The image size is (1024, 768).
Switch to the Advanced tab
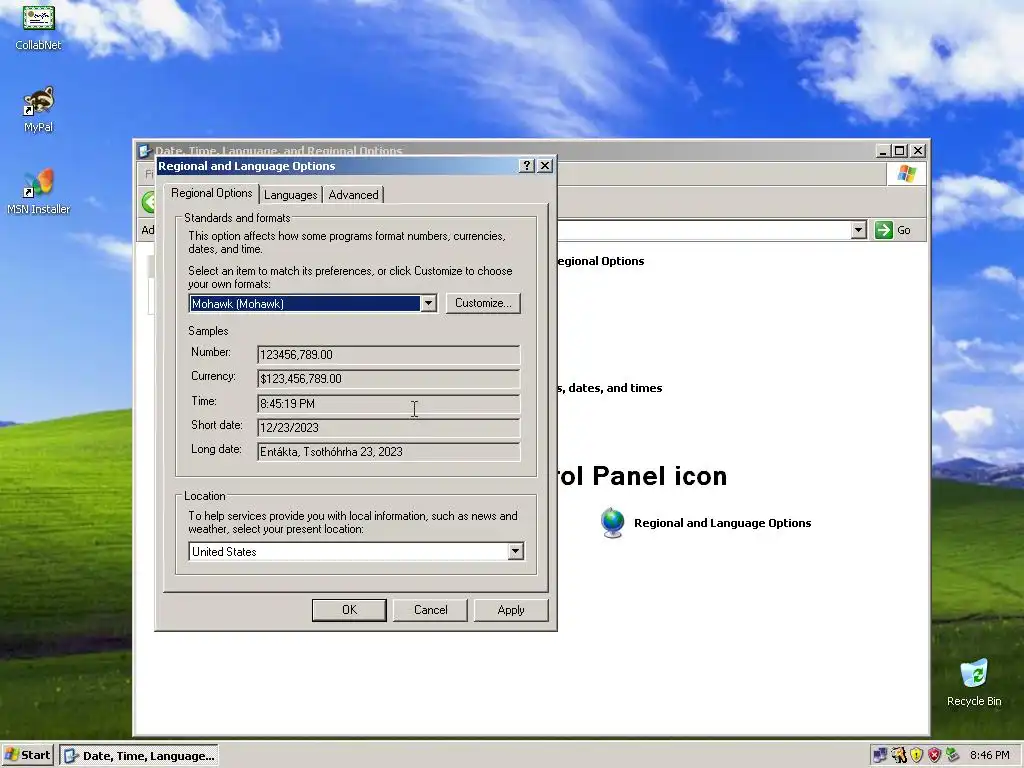pos(353,195)
